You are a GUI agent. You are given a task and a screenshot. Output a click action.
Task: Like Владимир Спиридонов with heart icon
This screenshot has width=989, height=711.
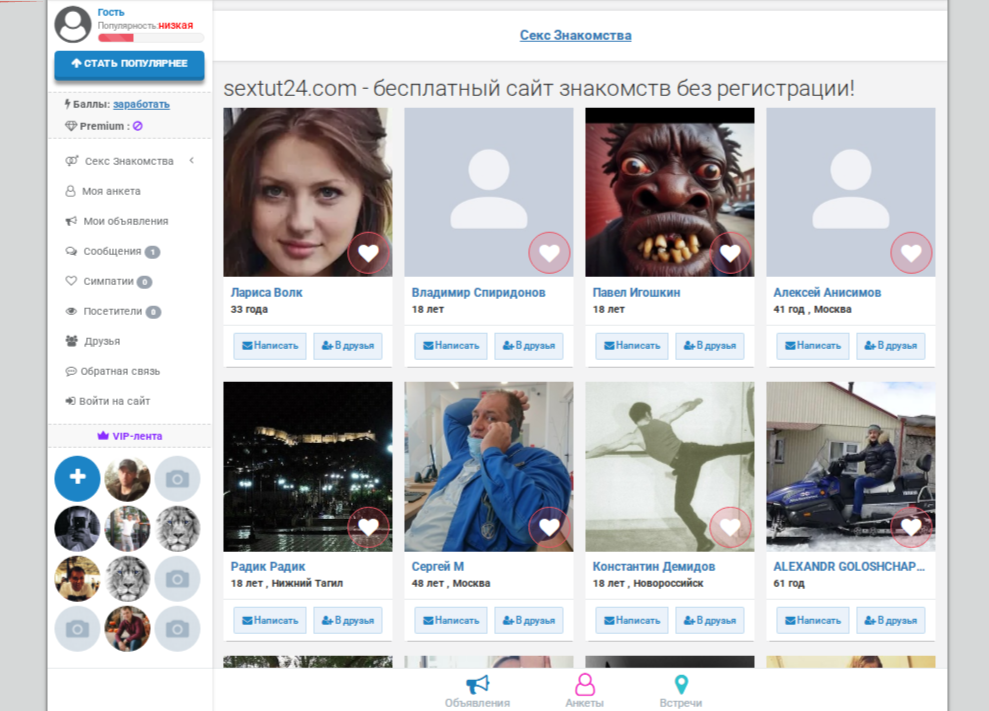tap(549, 253)
